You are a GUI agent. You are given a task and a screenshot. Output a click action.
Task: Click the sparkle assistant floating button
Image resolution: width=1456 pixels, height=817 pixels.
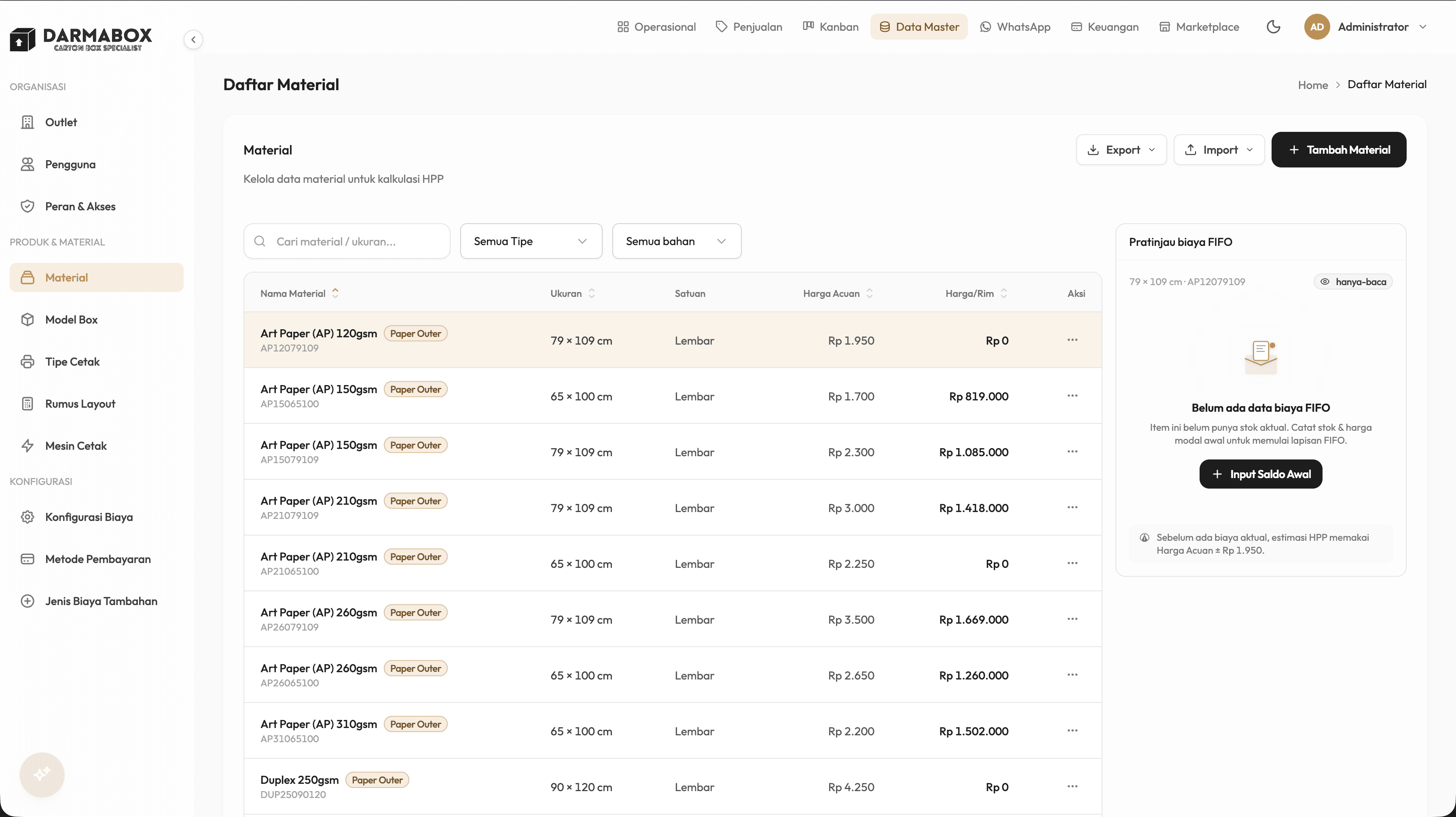42,775
